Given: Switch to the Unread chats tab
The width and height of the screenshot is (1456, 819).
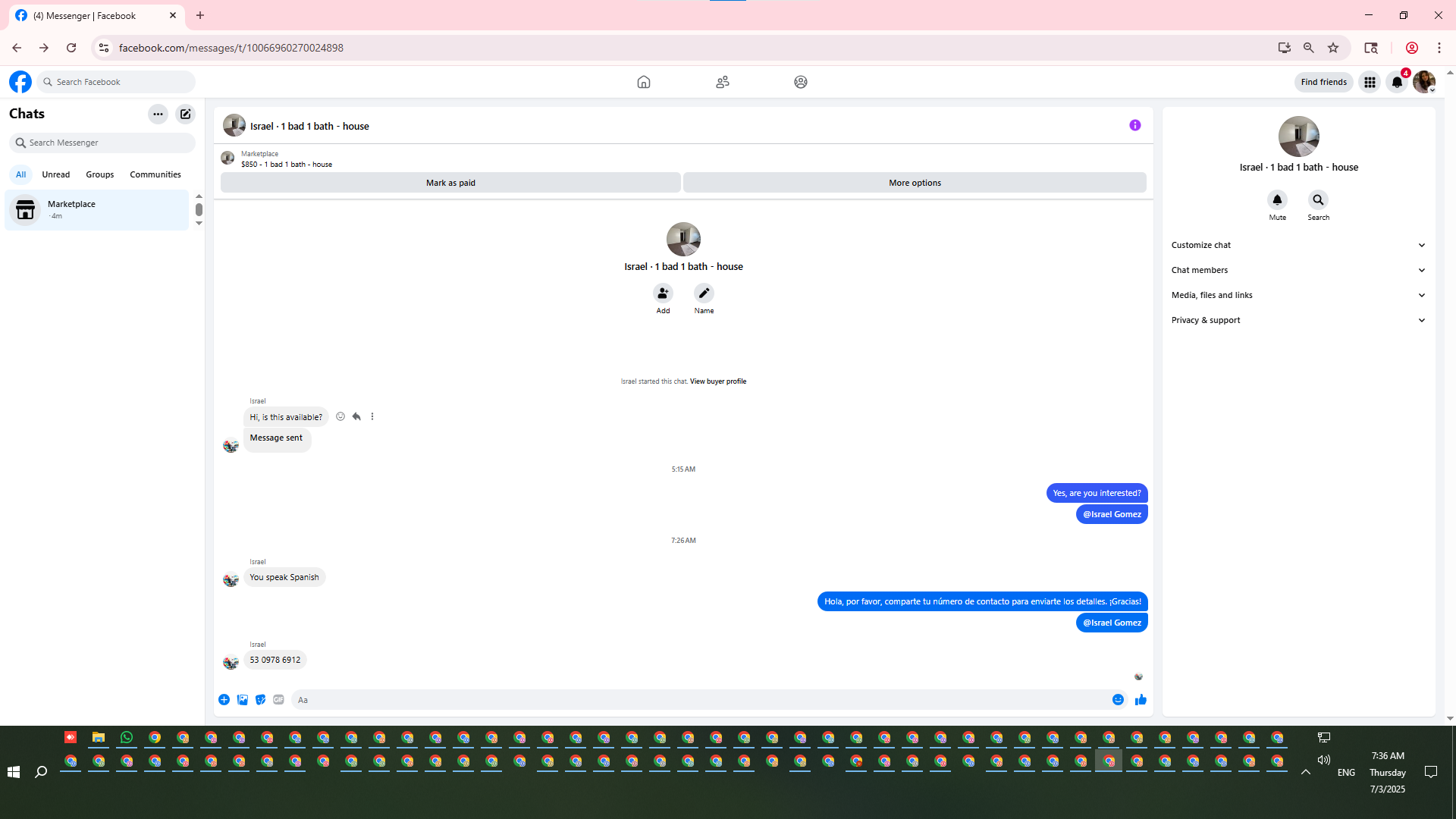Looking at the screenshot, I should pyautogui.click(x=55, y=174).
